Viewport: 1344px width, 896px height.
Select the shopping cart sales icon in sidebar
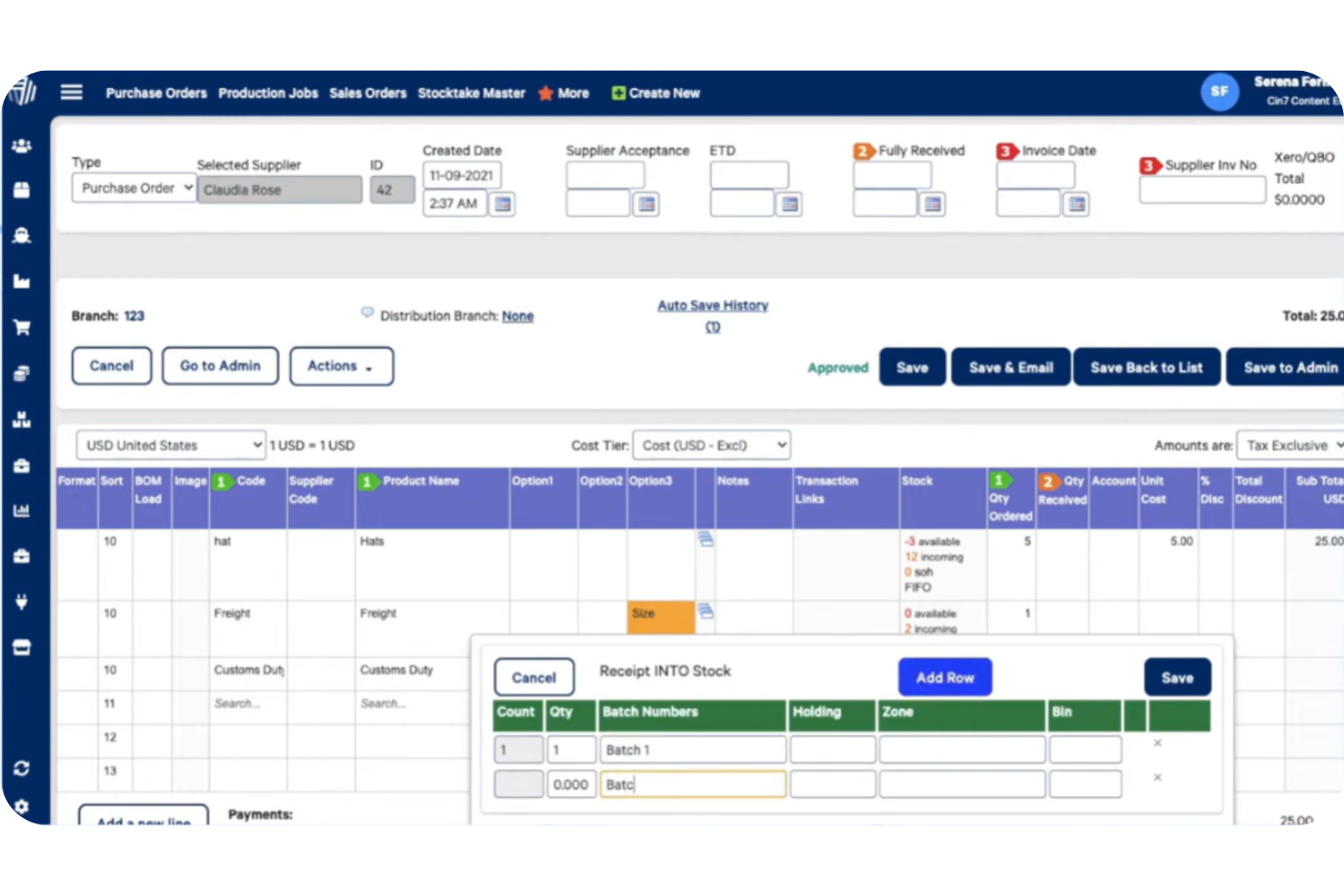(22, 327)
